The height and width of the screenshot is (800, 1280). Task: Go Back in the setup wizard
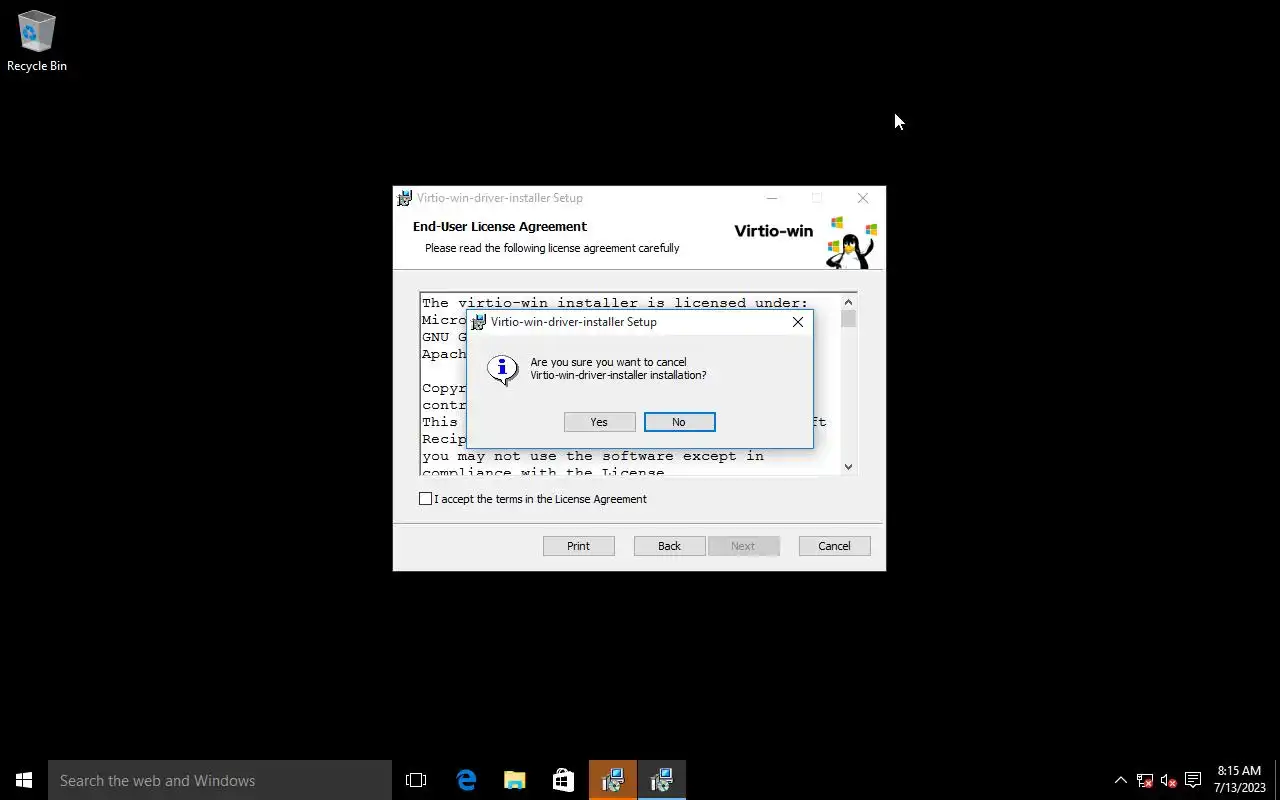coord(669,546)
